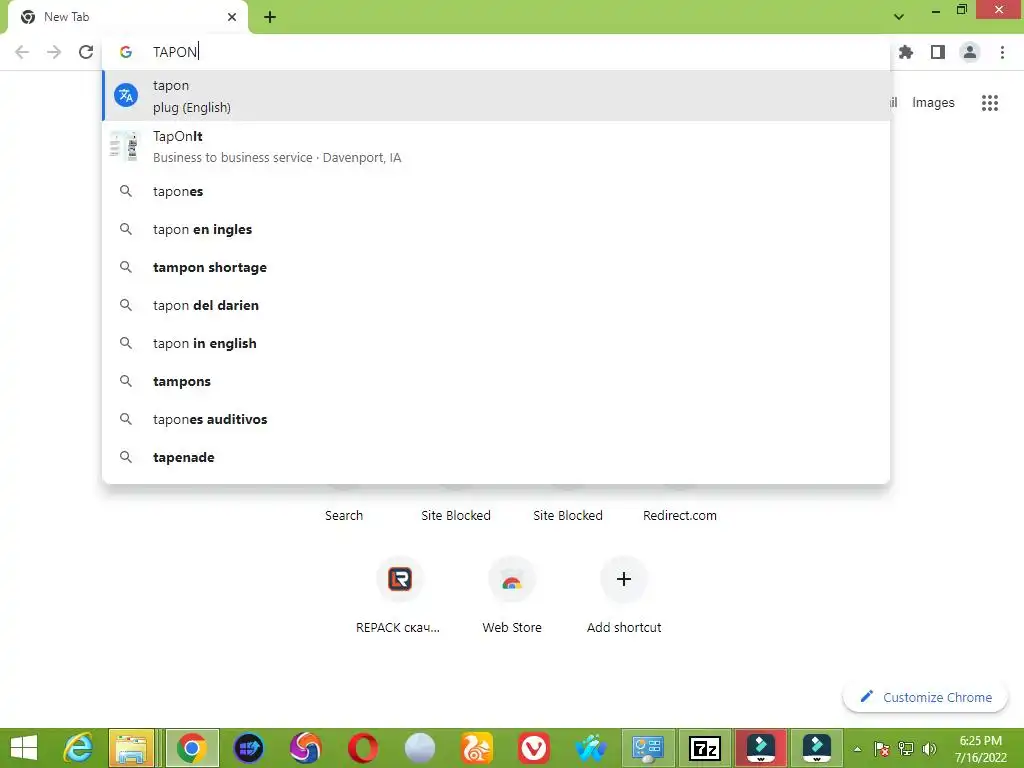Open the profile avatar menu

pyautogui.click(x=970, y=52)
